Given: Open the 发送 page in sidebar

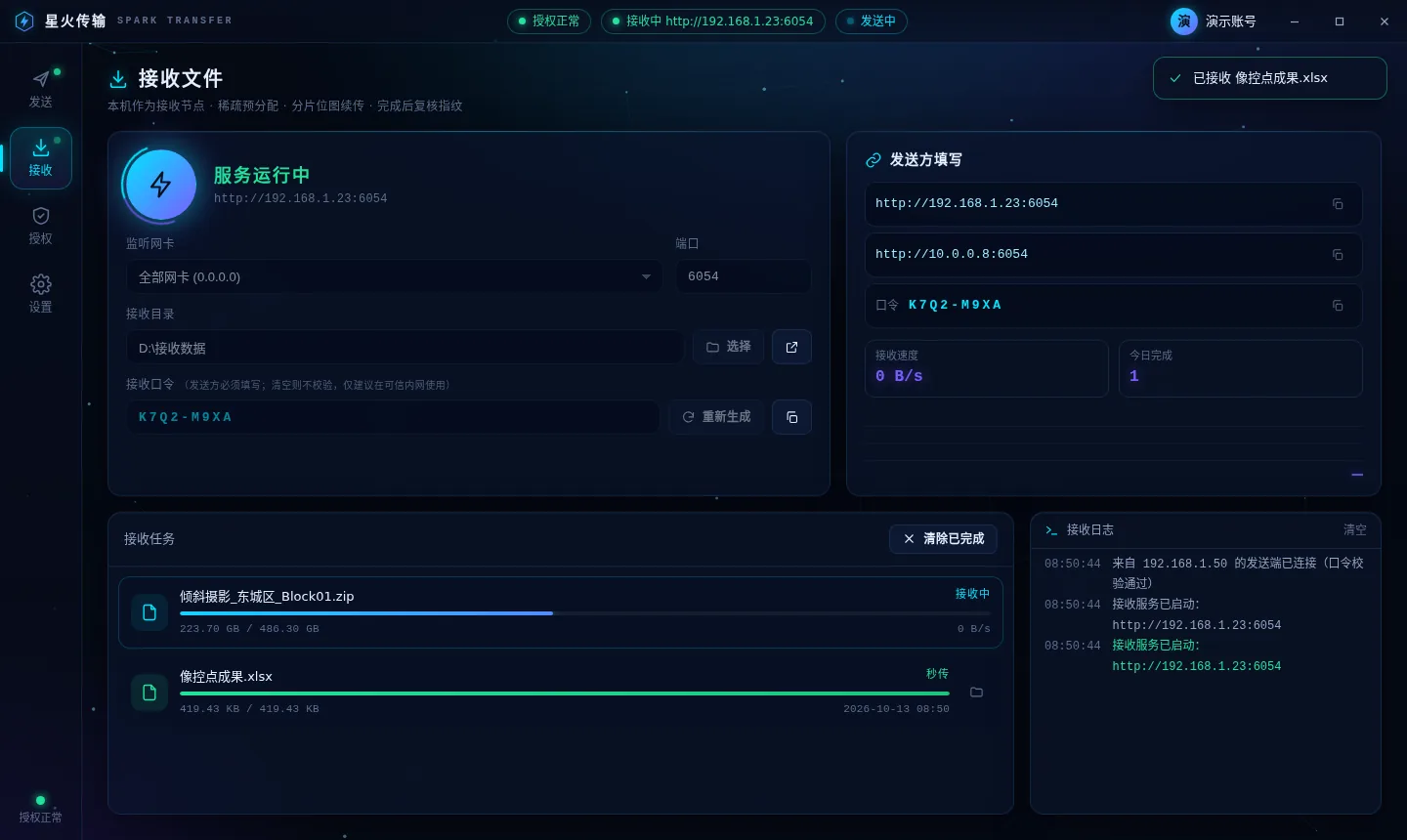Looking at the screenshot, I should click(x=40, y=89).
